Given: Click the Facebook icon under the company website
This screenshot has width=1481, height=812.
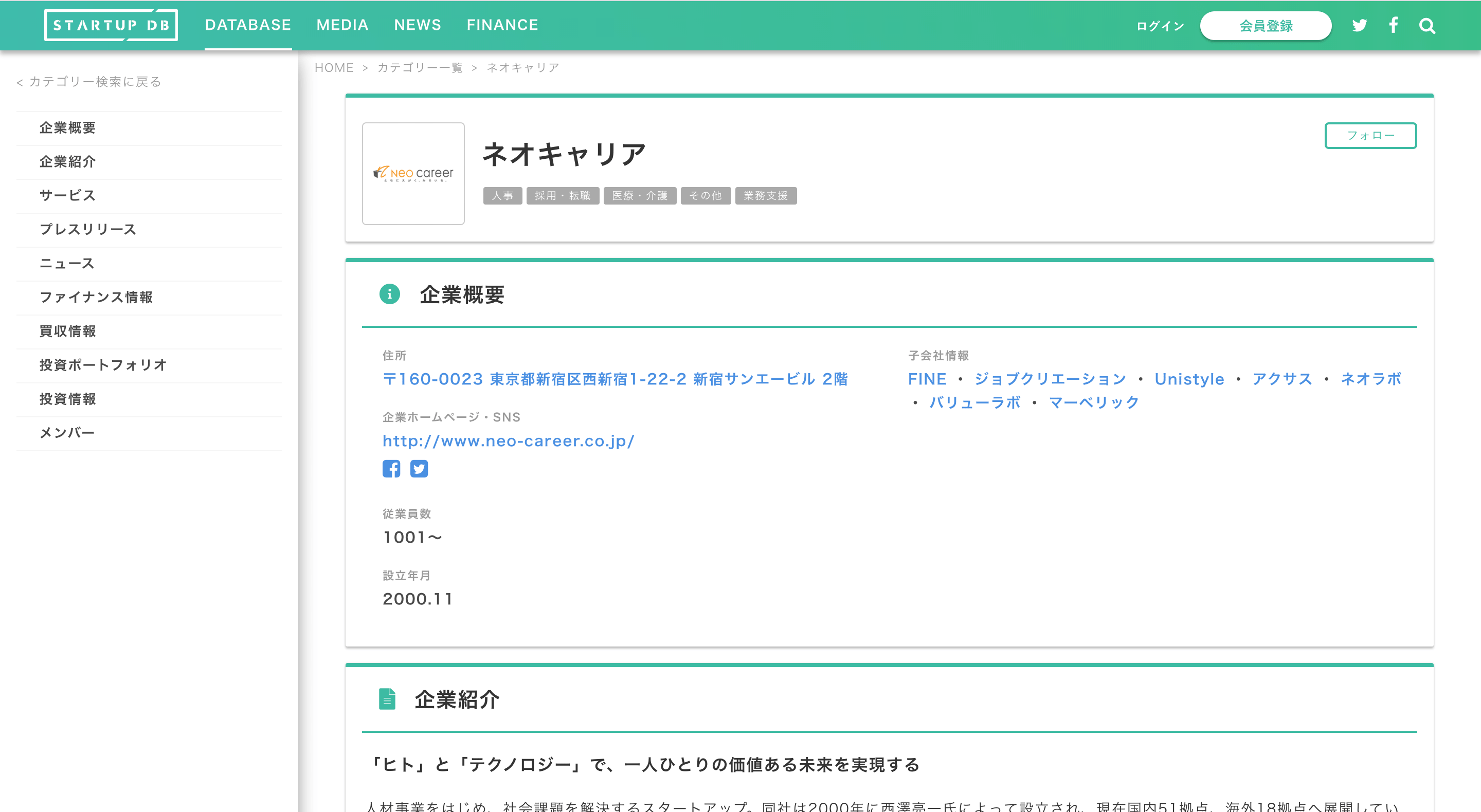Looking at the screenshot, I should 391,468.
